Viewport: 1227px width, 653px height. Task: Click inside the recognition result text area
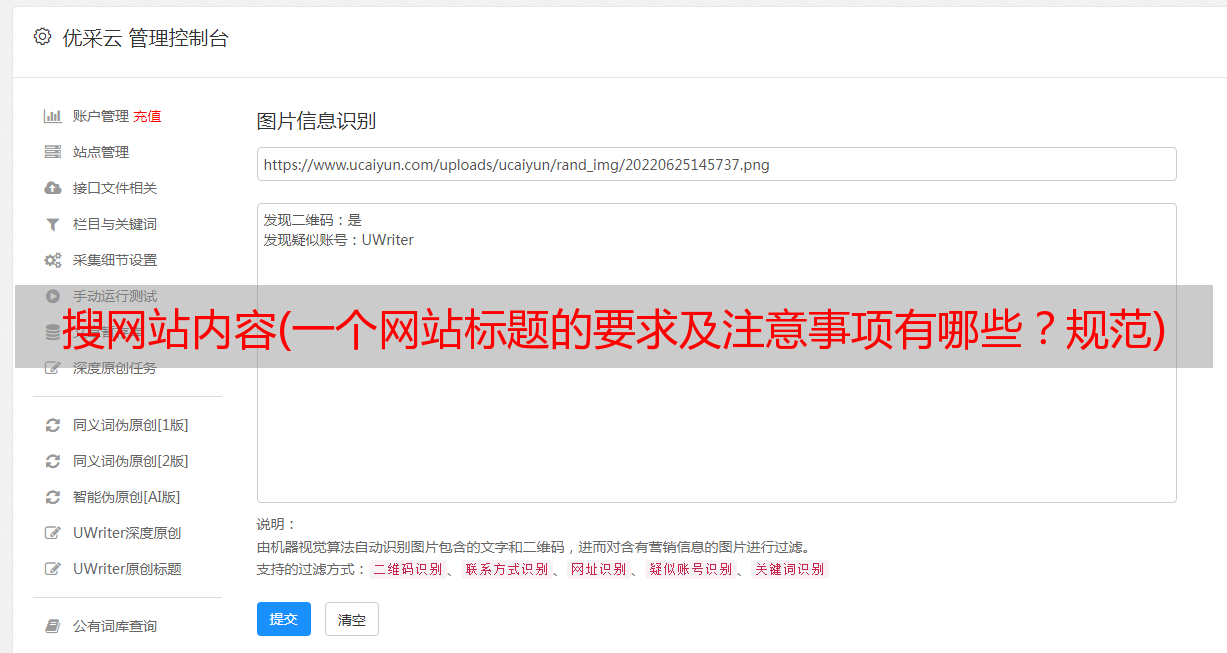click(716, 353)
